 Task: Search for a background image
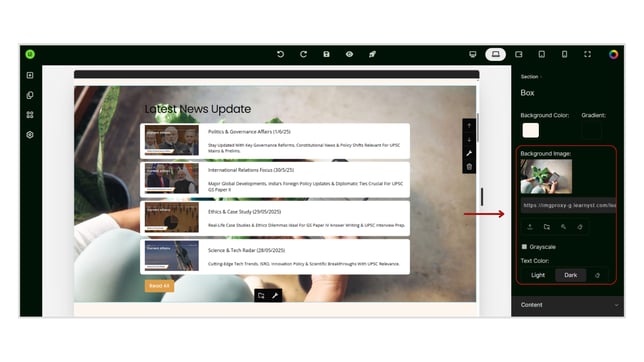[x=564, y=227]
